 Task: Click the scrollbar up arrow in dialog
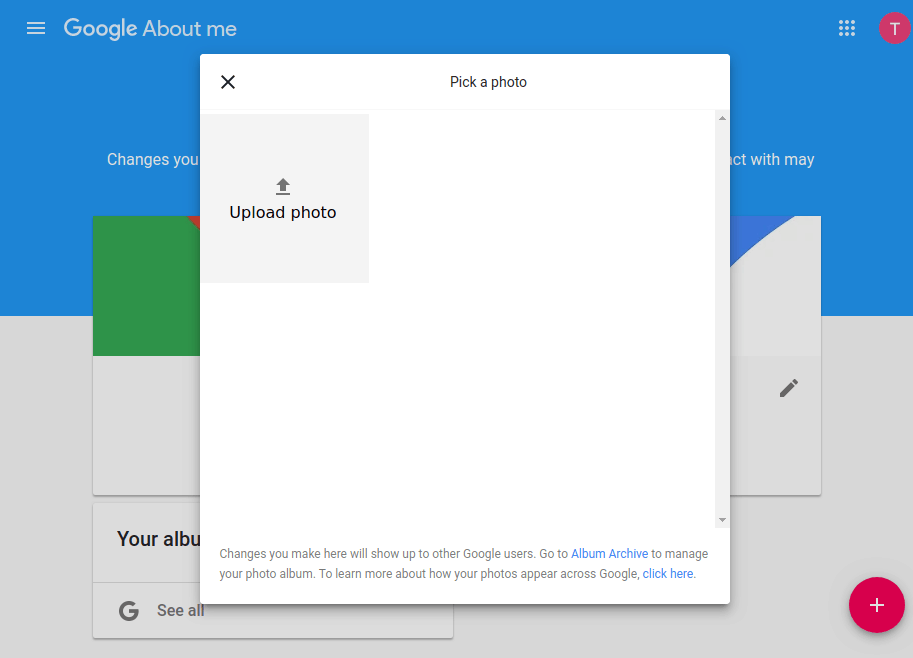tap(722, 118)
